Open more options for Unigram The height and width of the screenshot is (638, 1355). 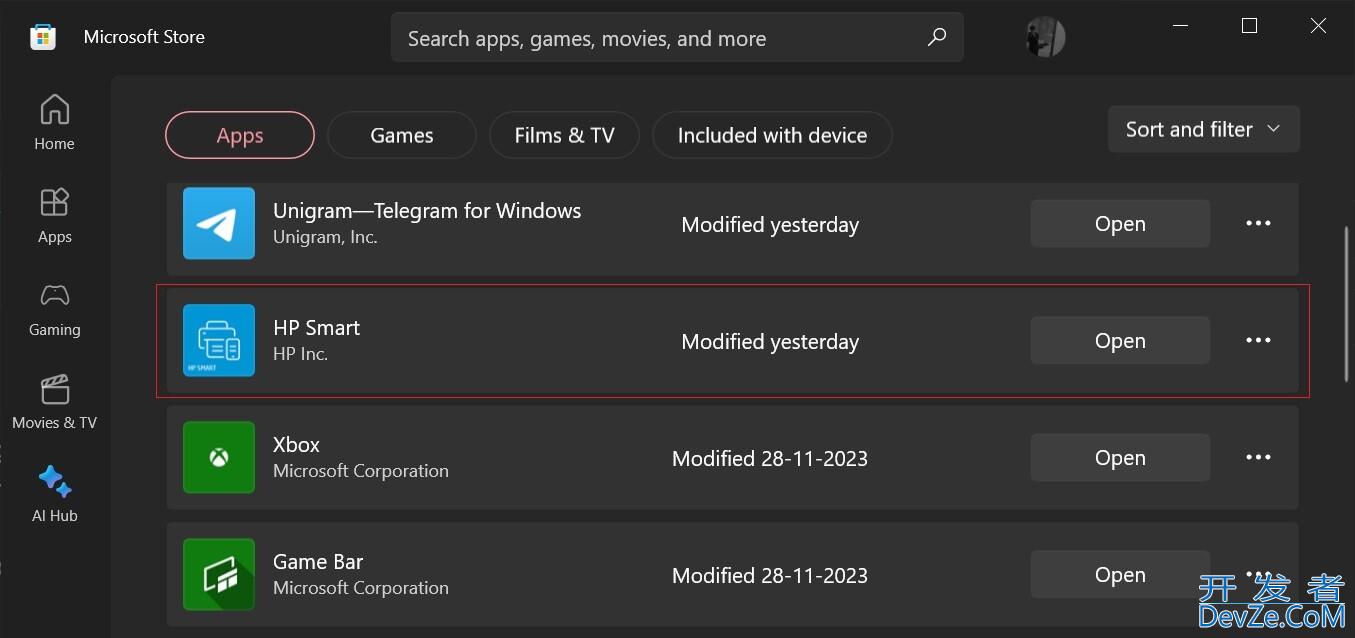coord(1258,224)
